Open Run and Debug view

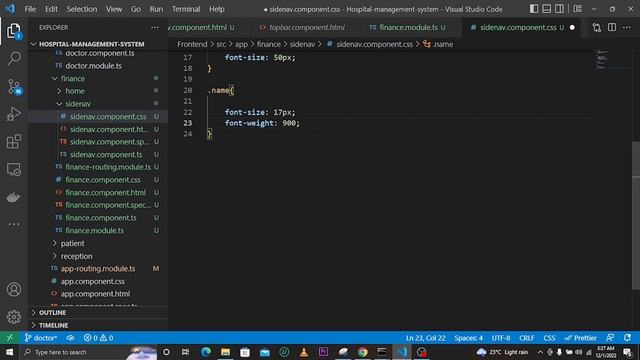(x=13, y=114)
